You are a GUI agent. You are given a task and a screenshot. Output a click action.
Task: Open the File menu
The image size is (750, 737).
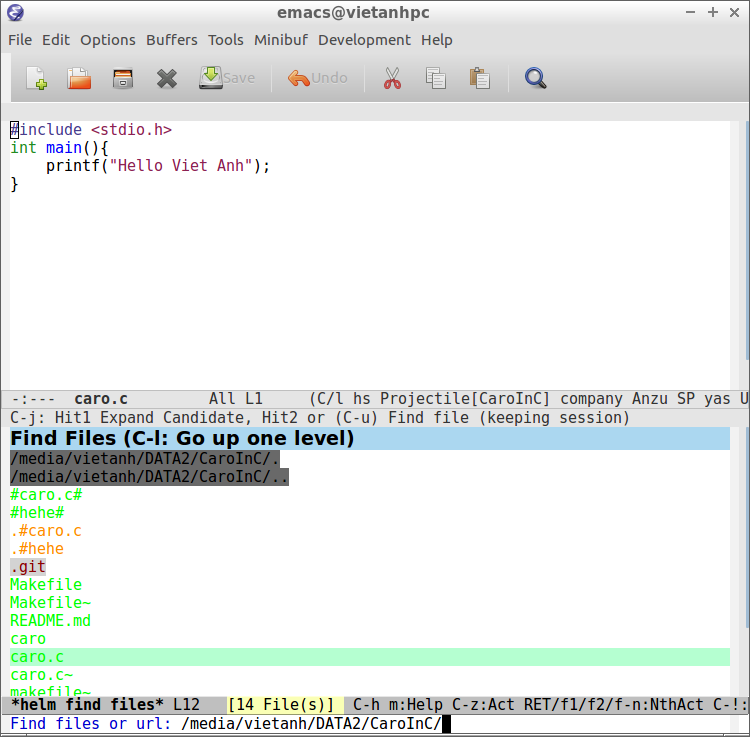[20, 40]
